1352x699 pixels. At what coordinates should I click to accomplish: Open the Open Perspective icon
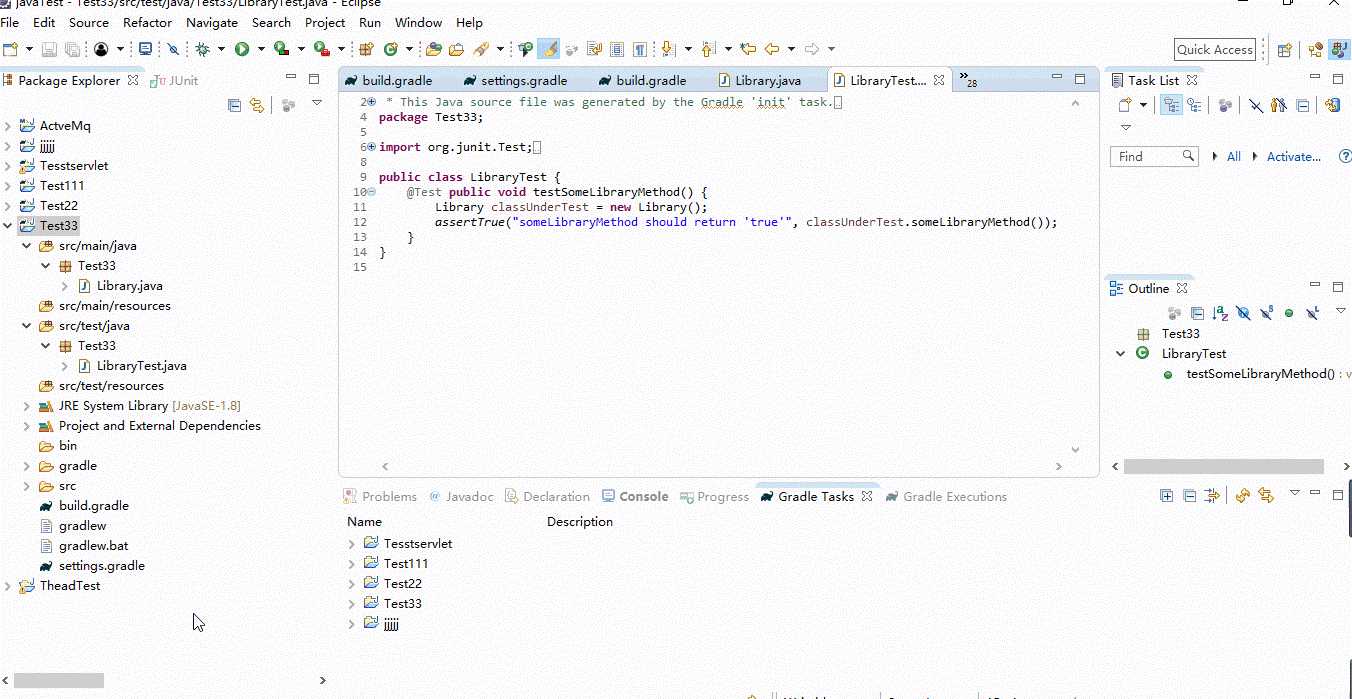pyautogui.click(x=1284, y=50)
